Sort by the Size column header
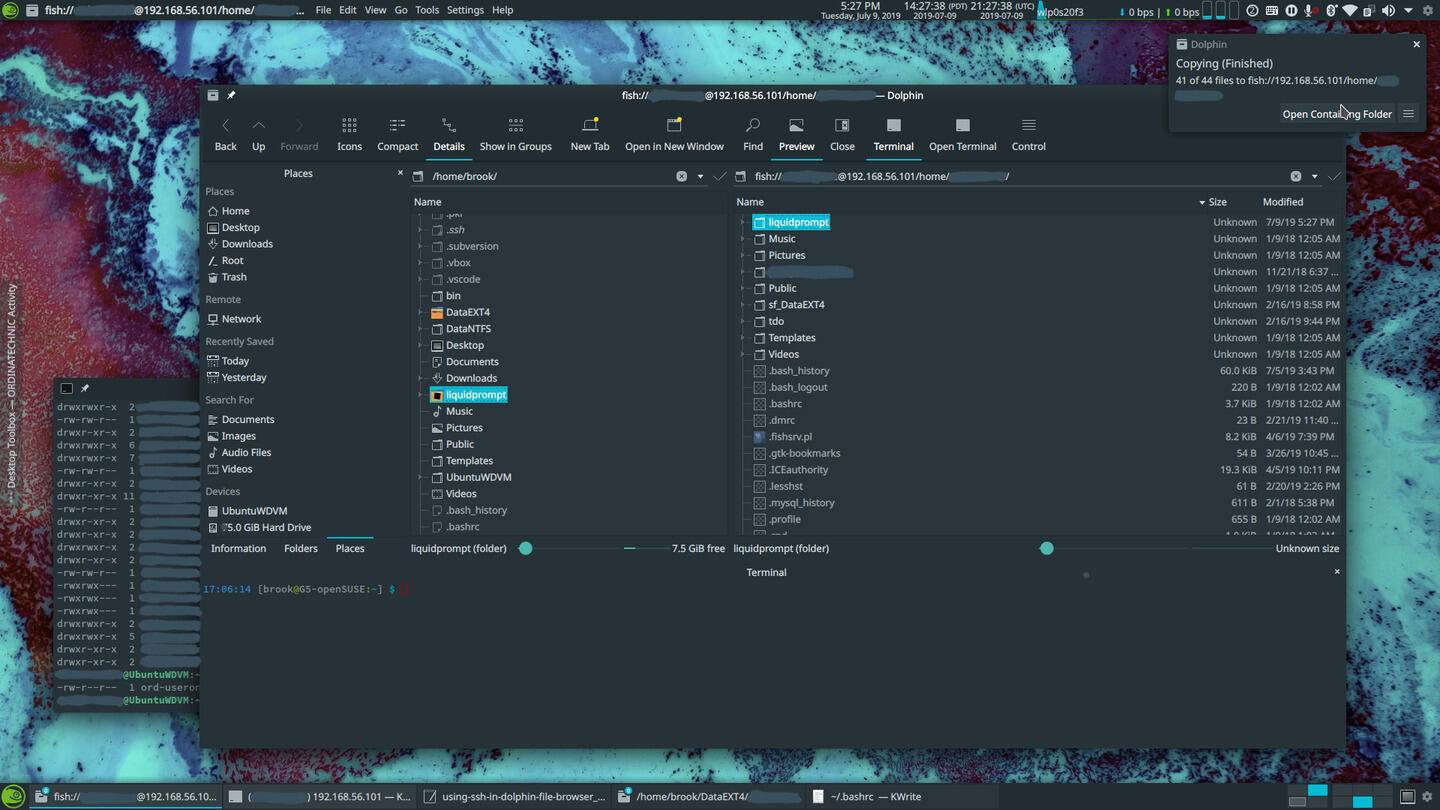 1217,202
